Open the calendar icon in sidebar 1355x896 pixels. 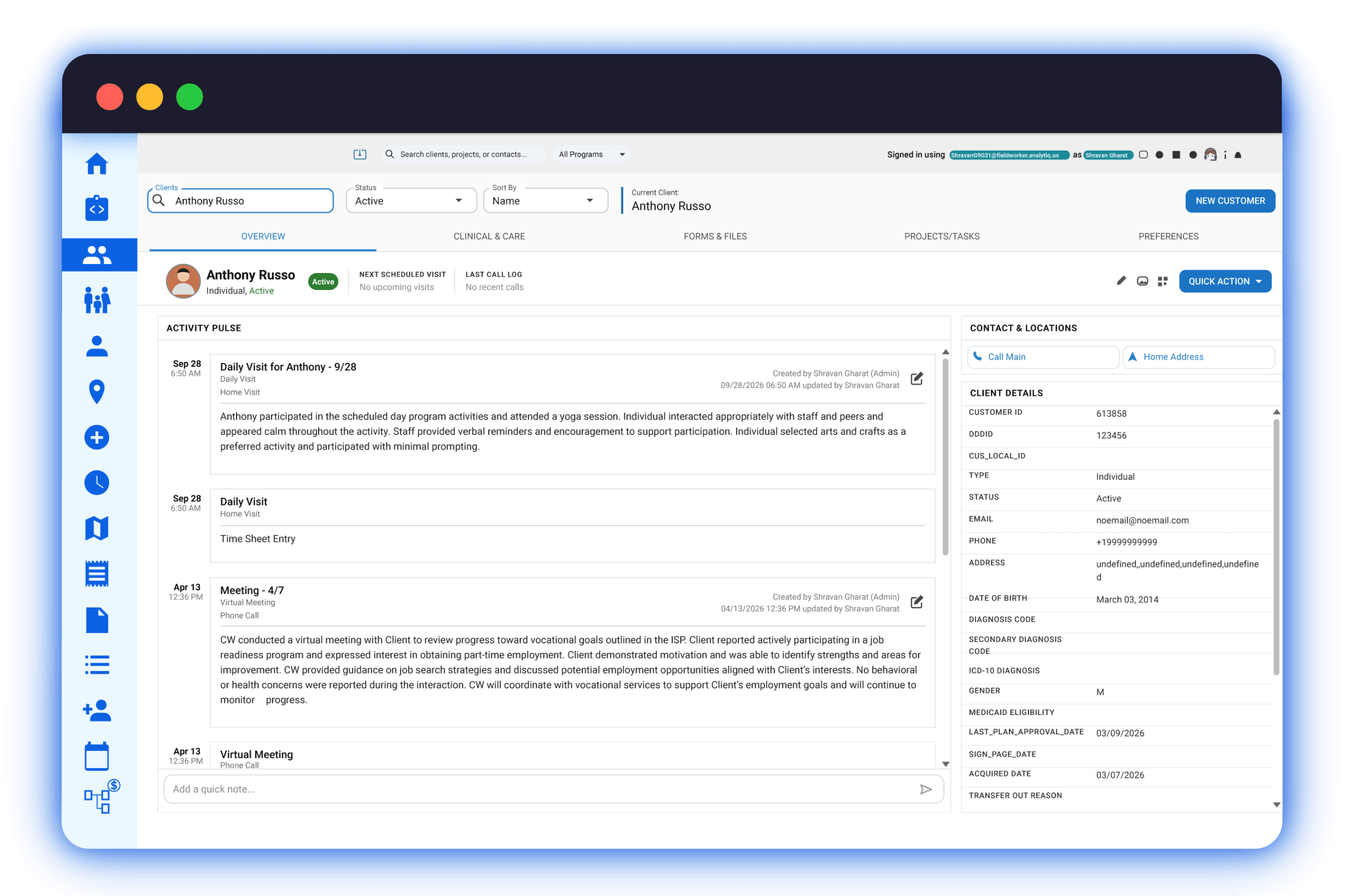(96, 757)
